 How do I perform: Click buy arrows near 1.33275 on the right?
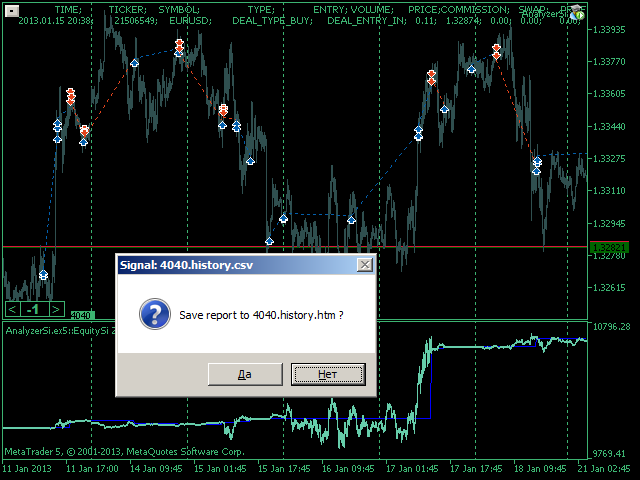[536, 165]
